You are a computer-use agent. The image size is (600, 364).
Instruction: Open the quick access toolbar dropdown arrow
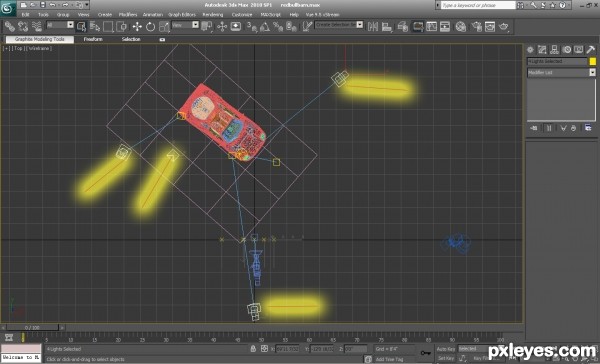[87, 5]
